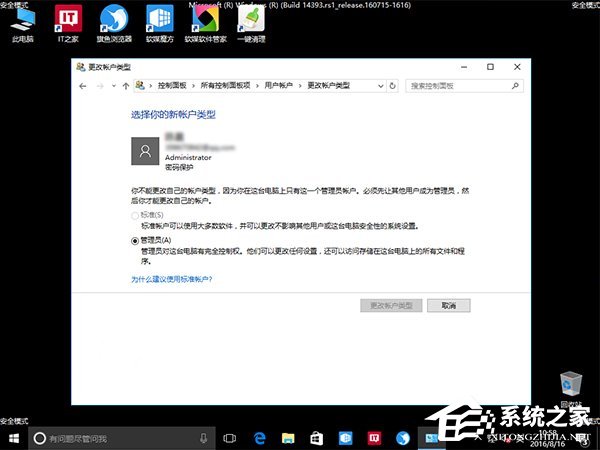Click the Cortana microphone icon
Viewport: 600px width, 450px height.
tap(204, 438)
